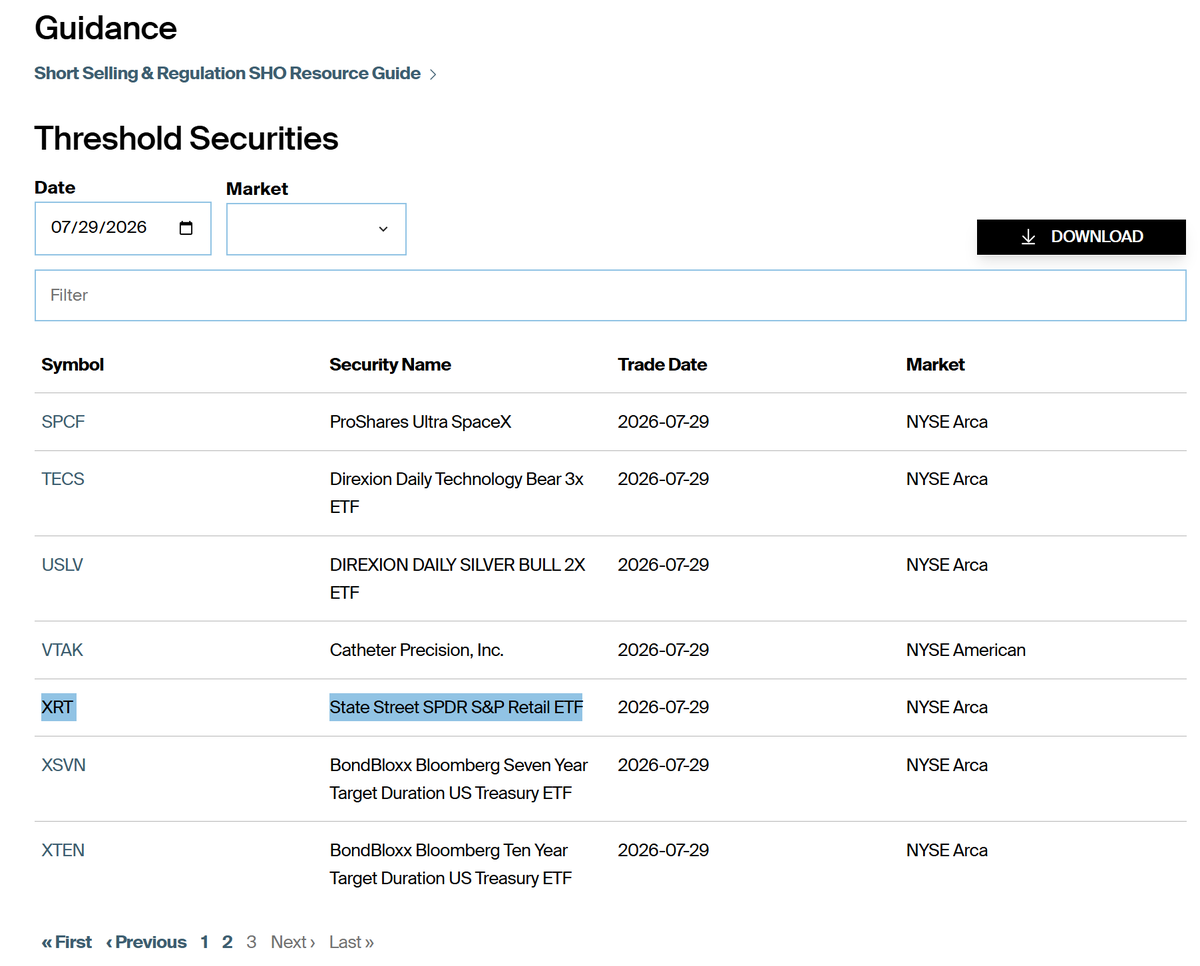Viewport: 1200px width, 966px height.
Task: Open the highlighted XRT symbol link
Action: click(x=58, y=707)
